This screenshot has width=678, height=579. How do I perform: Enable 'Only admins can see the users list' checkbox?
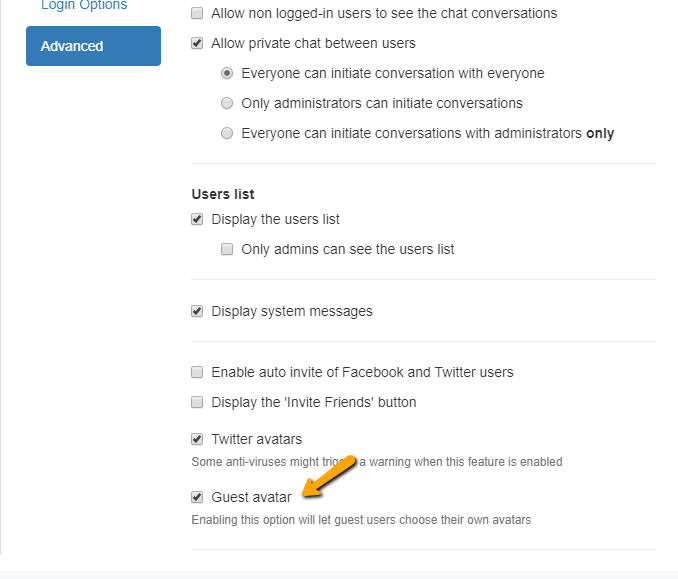click(x=227, y=249)
